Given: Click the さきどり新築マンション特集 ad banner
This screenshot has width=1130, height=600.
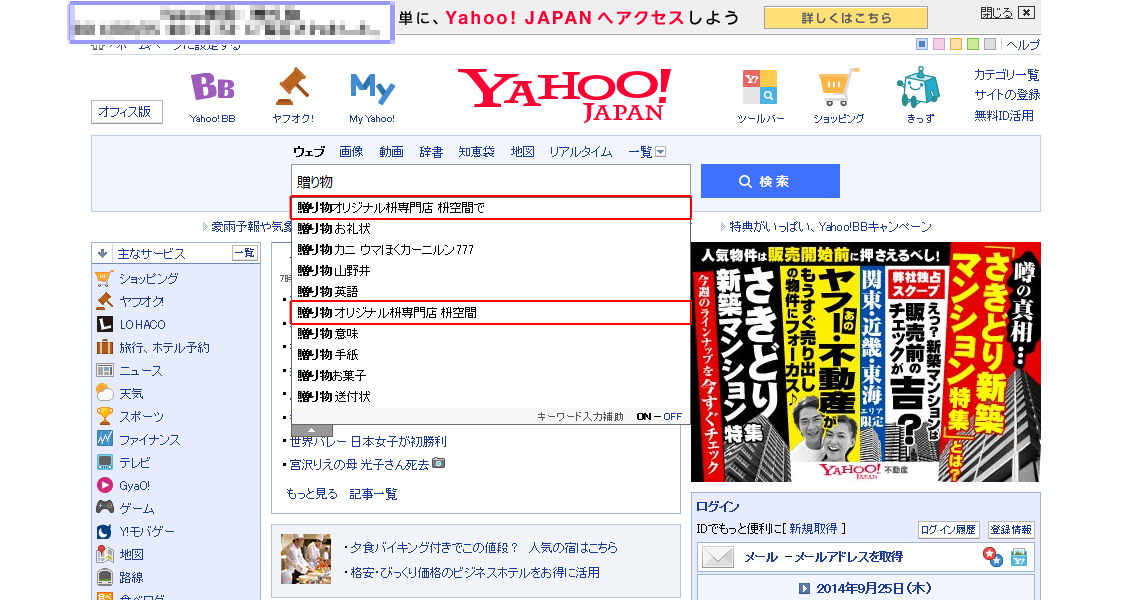Looking at the screenshot, I should pos(866,362).
